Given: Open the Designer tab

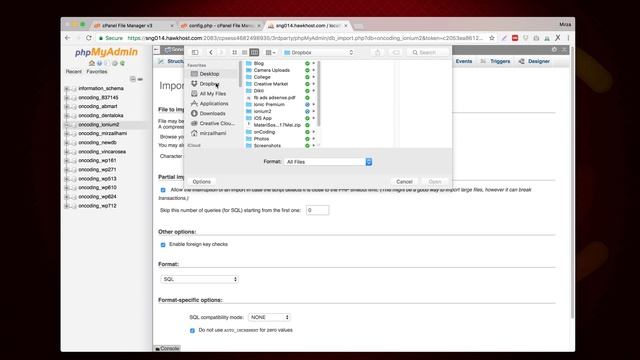Looking at the screenshot, I should tap(534, 61).
